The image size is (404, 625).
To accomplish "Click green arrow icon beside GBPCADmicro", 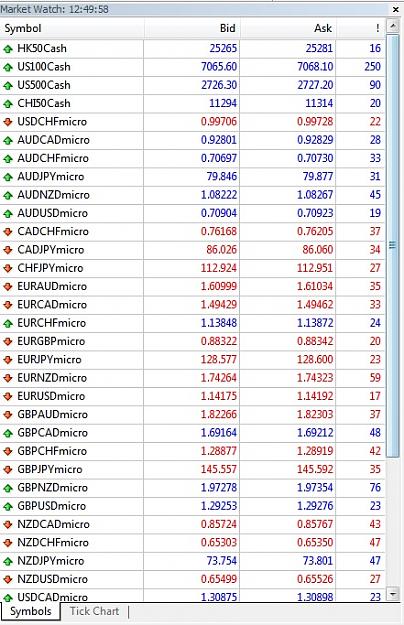I will coord(8,433).
